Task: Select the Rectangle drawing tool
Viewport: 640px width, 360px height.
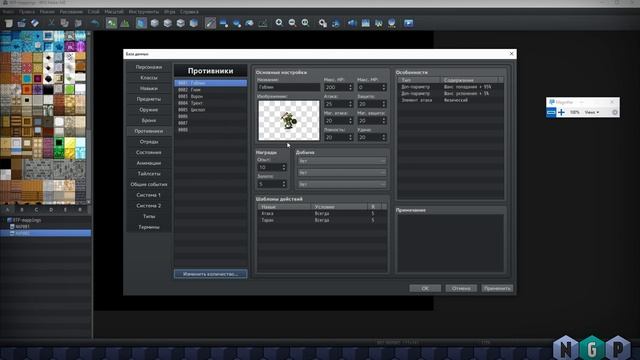Action: click(x=224, y=23)
